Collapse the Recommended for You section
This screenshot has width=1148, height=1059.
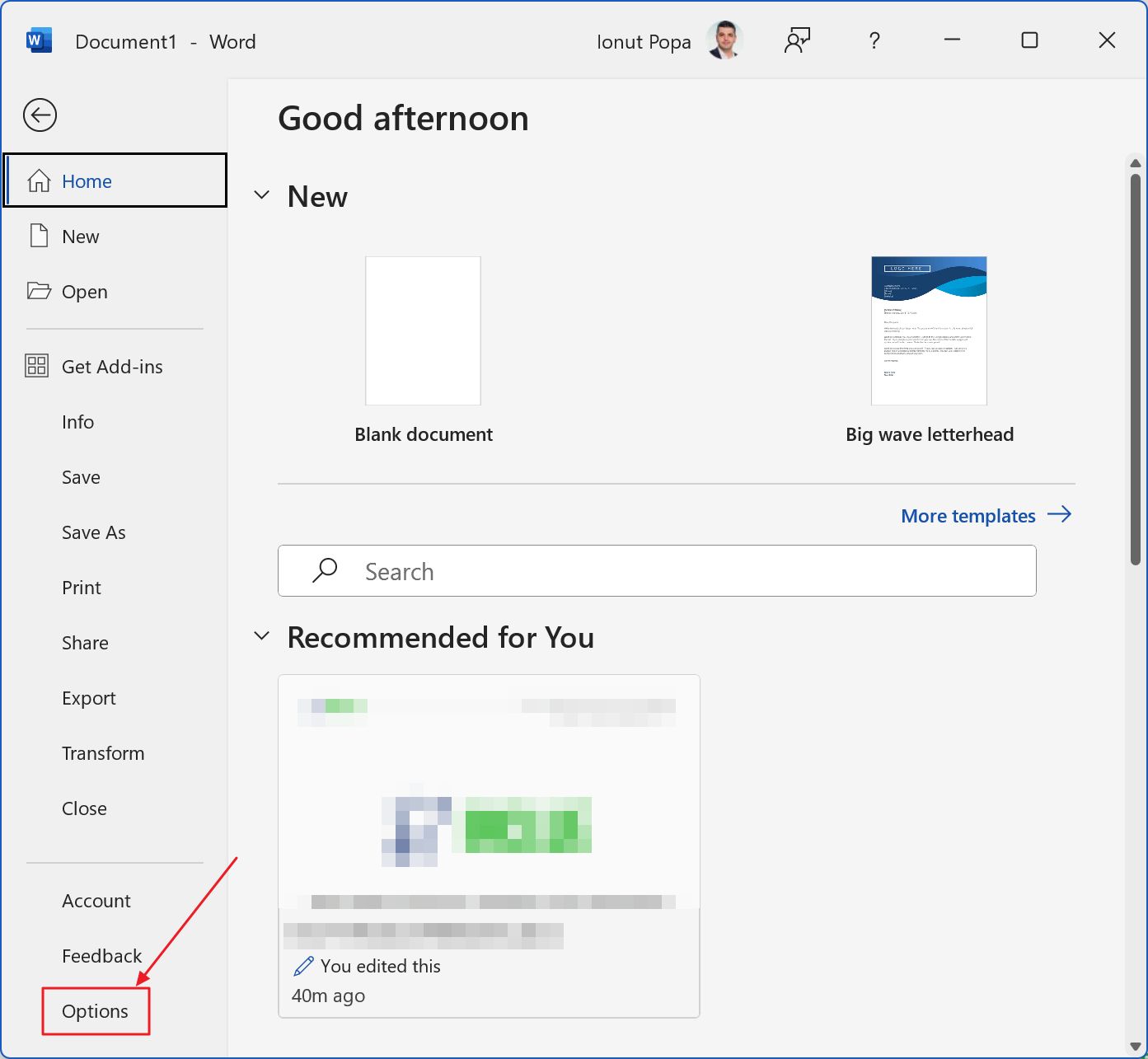pyautogui.click(x=262, y=636)
